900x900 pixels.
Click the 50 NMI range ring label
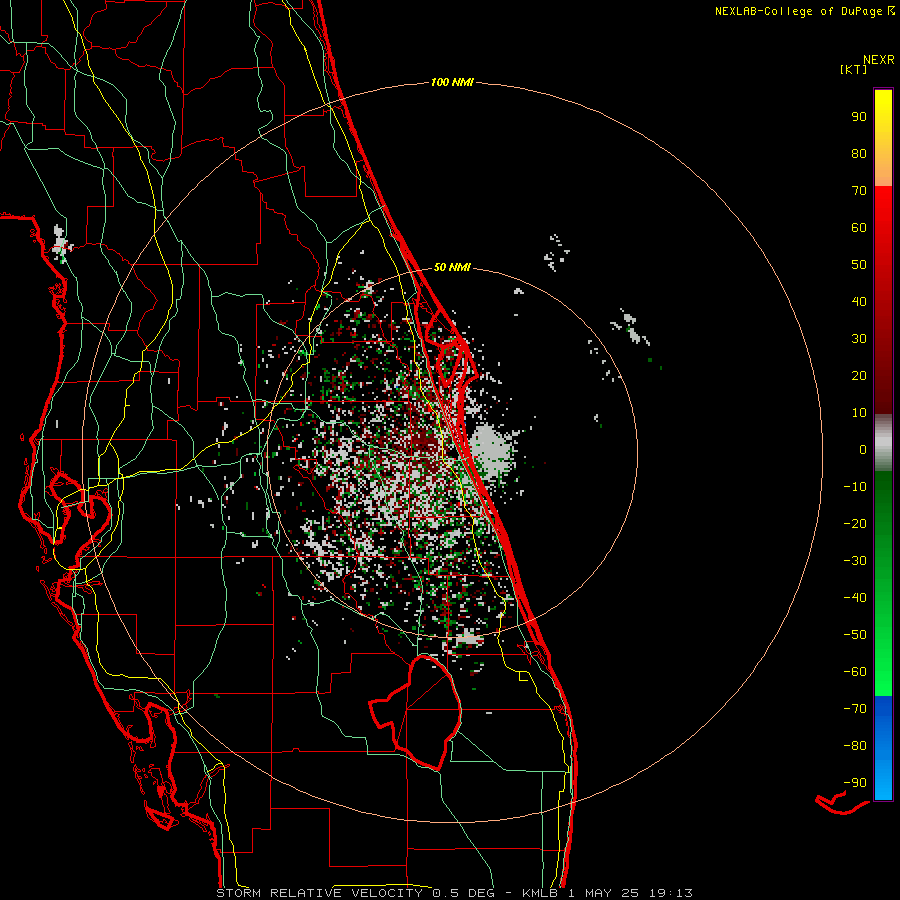click(x=452, y=267)
